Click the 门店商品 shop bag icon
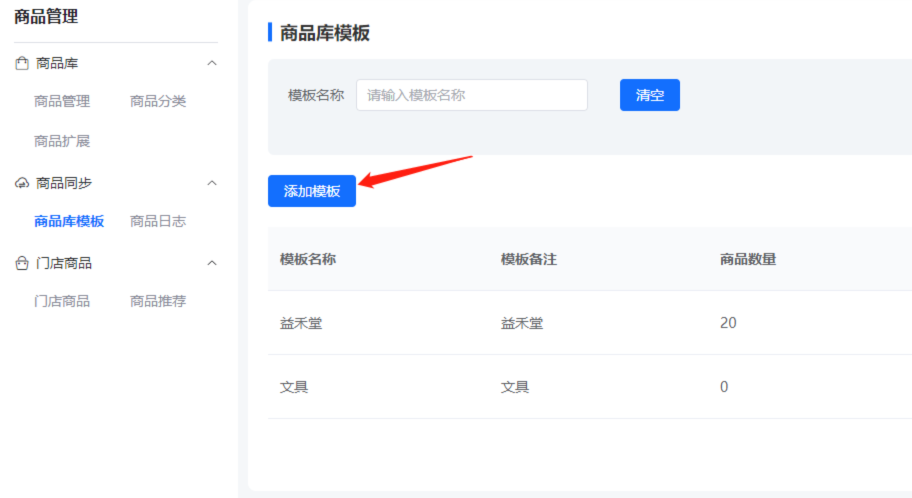 (x=22, y=263)
